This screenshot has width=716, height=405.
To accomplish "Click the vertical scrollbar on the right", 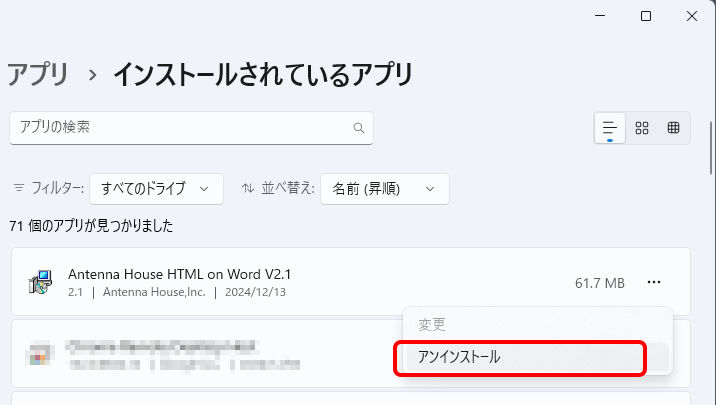I will (x=711, y=147).
